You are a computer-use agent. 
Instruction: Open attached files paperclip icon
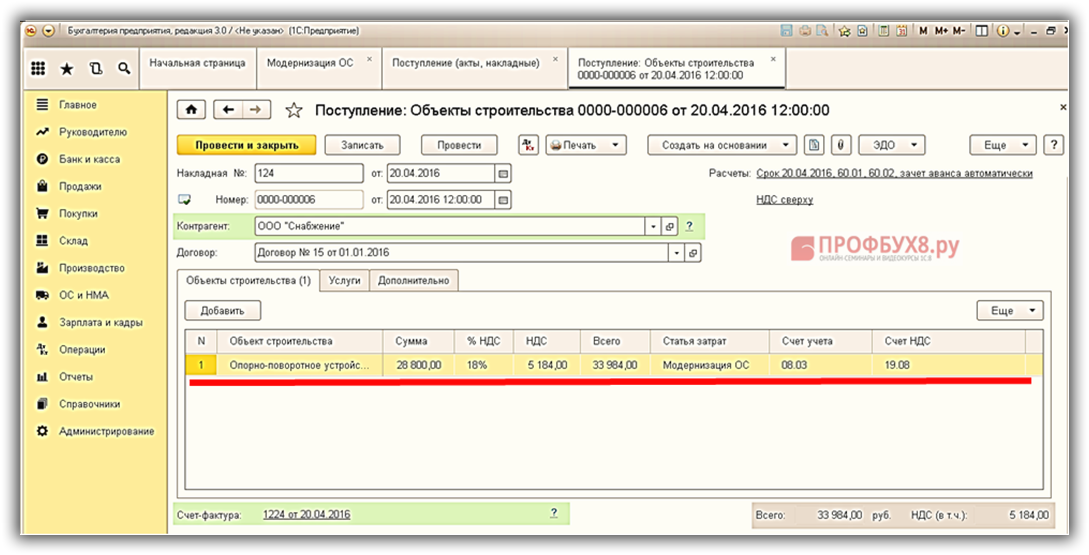click(x=841, y=145)
